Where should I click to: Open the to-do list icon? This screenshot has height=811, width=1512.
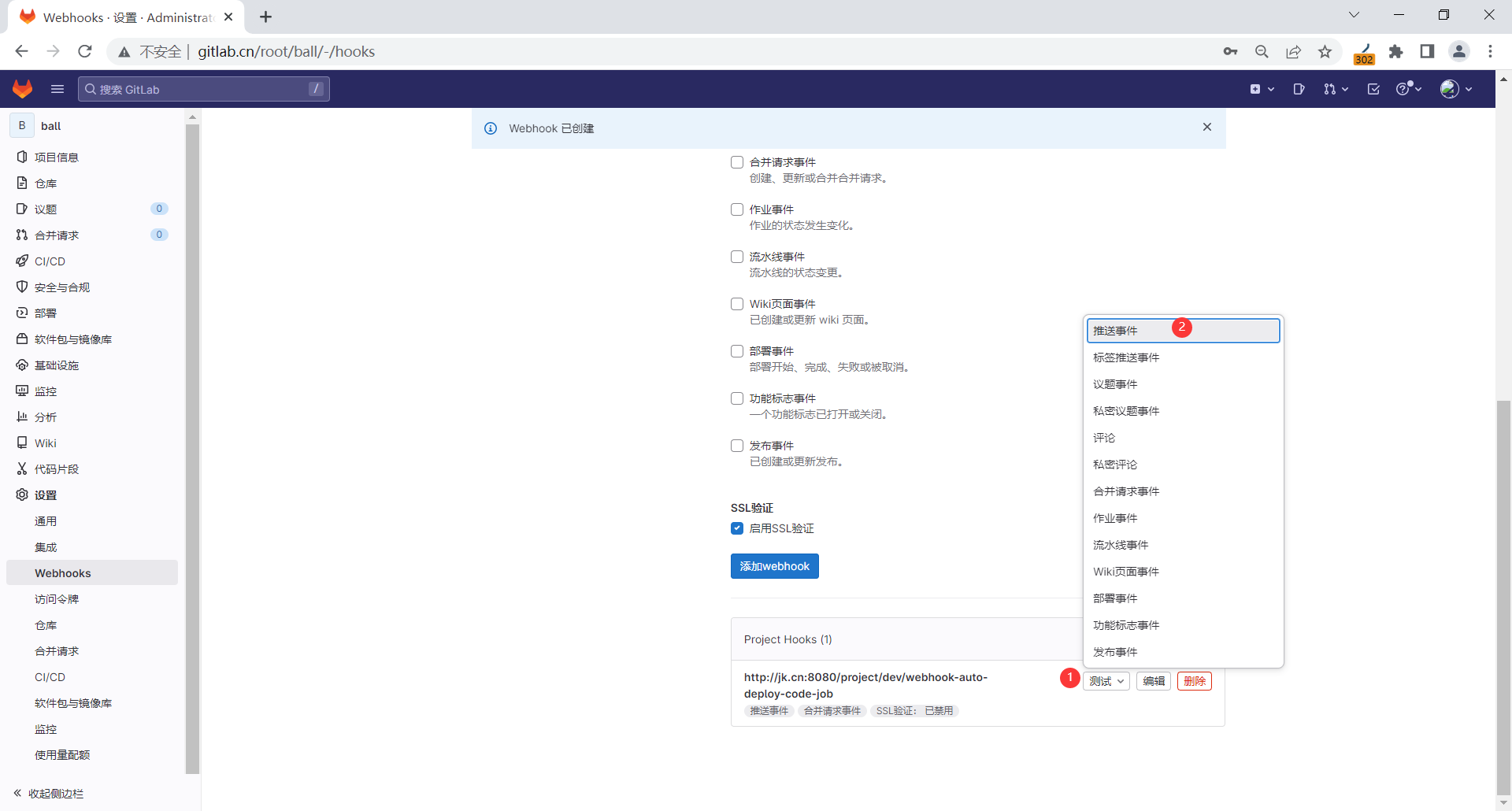click(x=1373, y=89)
